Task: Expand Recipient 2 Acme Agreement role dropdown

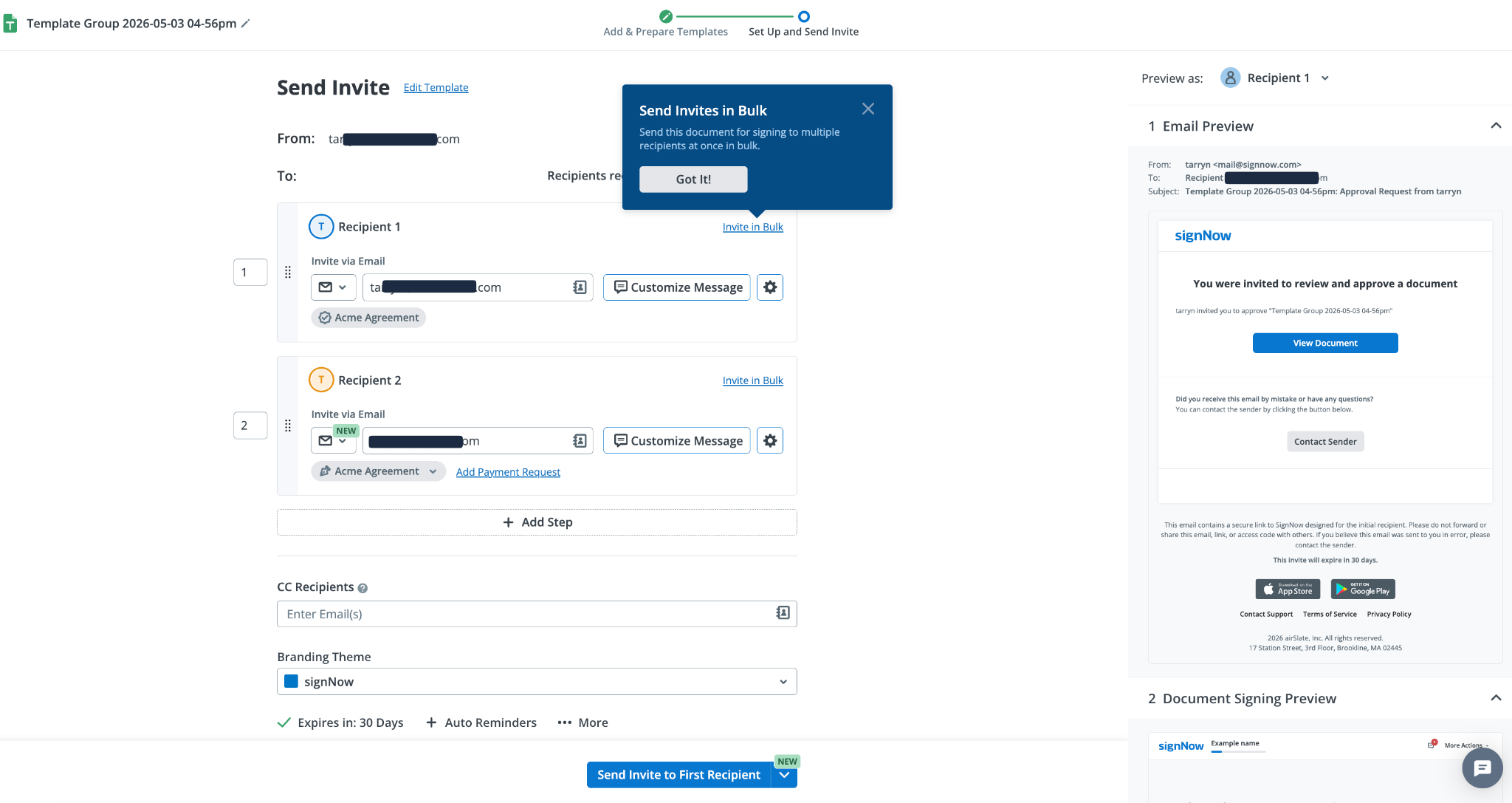Action: 378,471
